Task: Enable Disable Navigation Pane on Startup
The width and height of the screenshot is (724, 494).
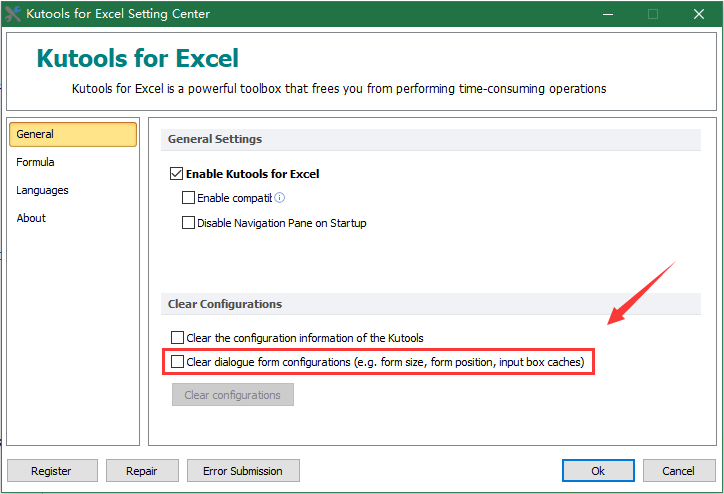Action: pos(188,223)
